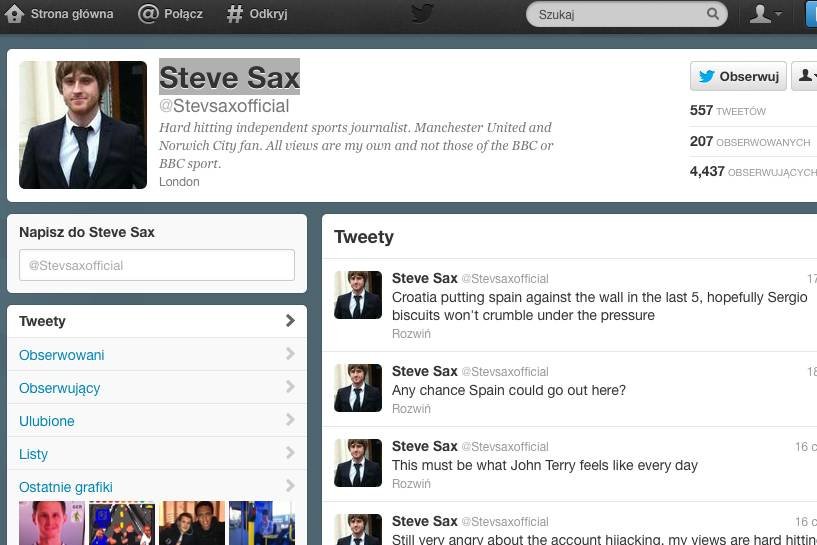Viewport: 817px width, 545px height.
Task: View the 207 Obserwowanych count
Action: pyautogui.click(x=750, y=141)
